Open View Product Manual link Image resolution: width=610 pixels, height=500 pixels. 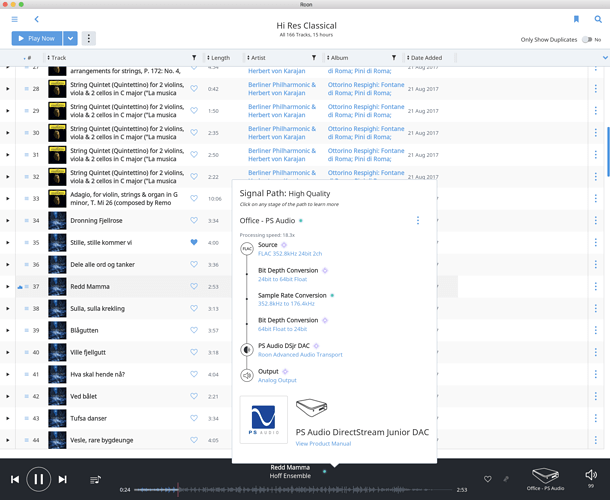click(x=323, y=444)
